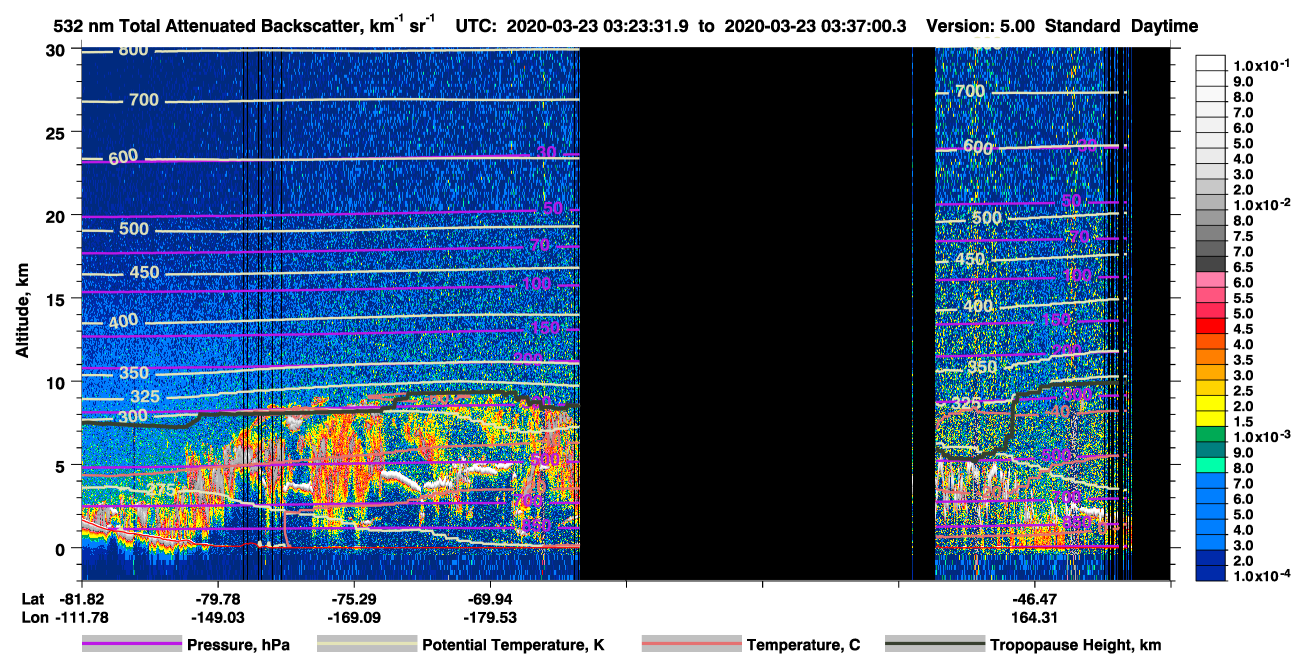Click longitude value -179.53

click(489, 618)
